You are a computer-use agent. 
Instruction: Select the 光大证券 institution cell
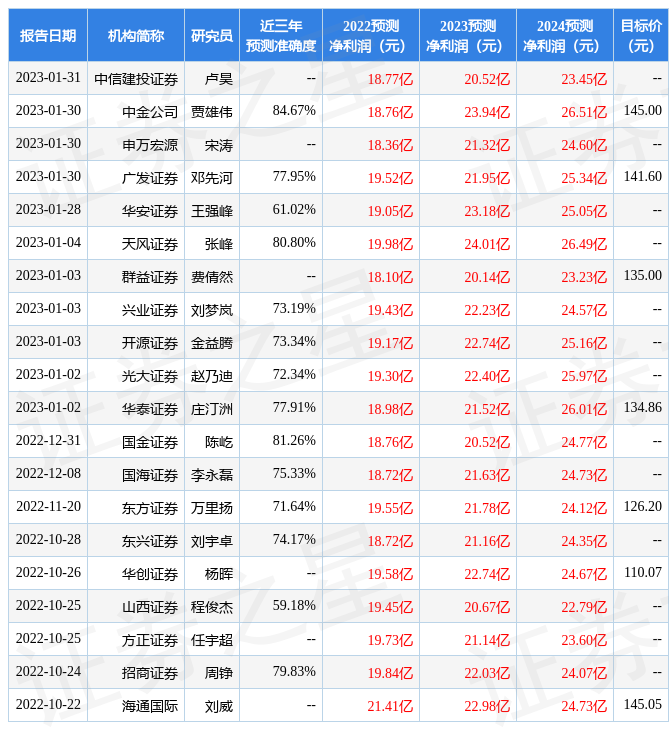point(136,376)
